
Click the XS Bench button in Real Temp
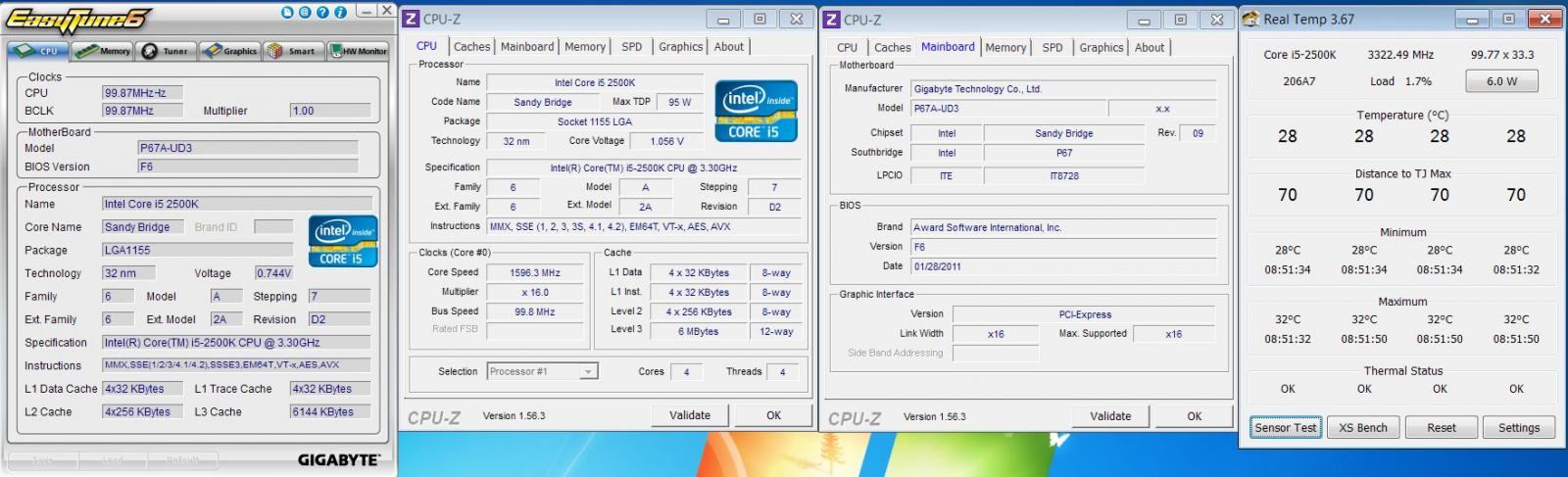pos(1363,427)
